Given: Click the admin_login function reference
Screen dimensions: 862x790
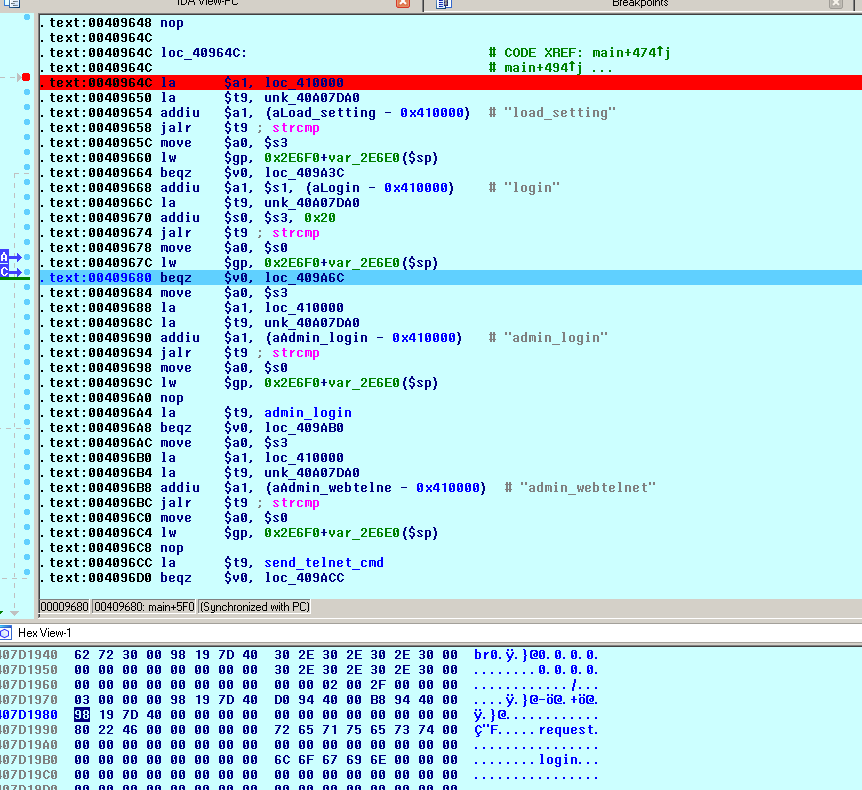Looking at the screenshot, I should point(307,412).
